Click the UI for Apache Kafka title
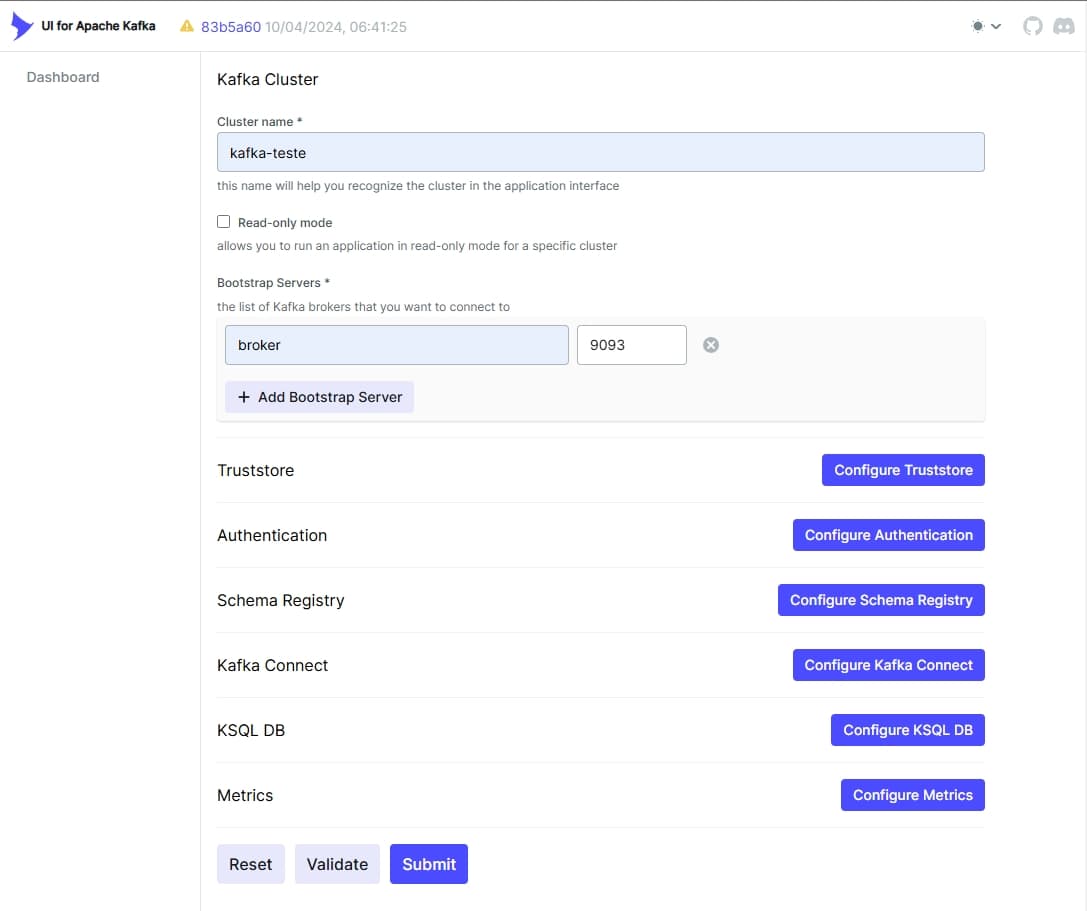This screenshot has width=1087, height=911. [x=98, y=26]
